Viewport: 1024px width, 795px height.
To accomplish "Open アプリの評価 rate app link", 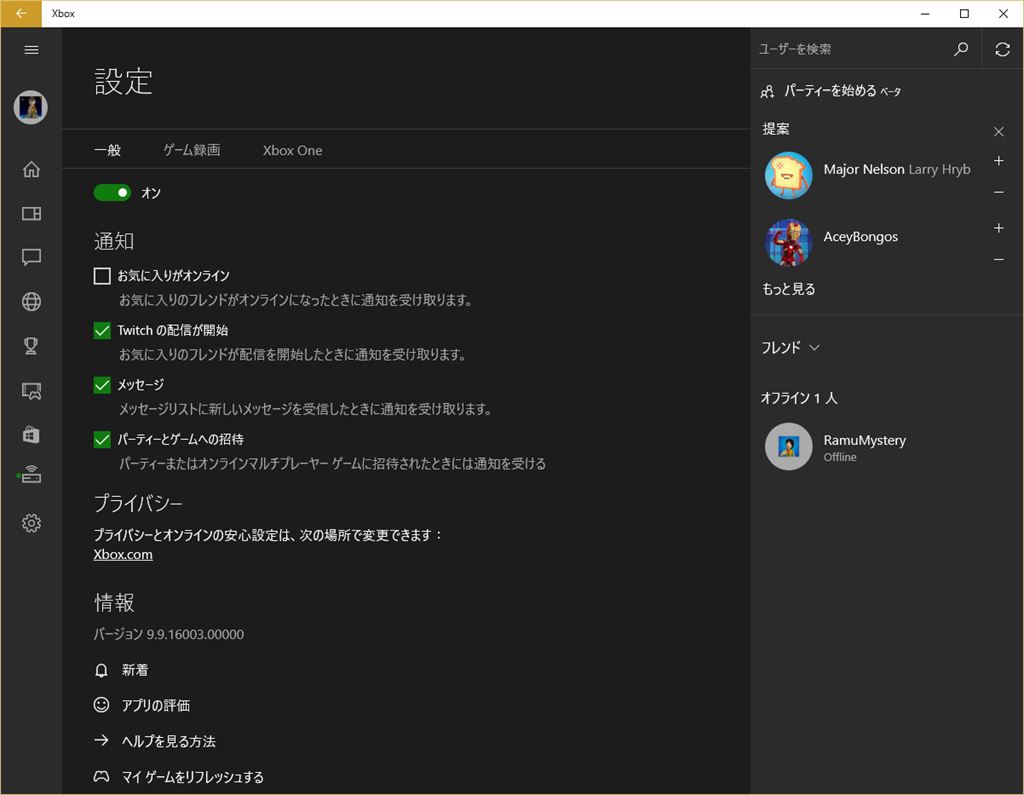I will pos(155,706).
